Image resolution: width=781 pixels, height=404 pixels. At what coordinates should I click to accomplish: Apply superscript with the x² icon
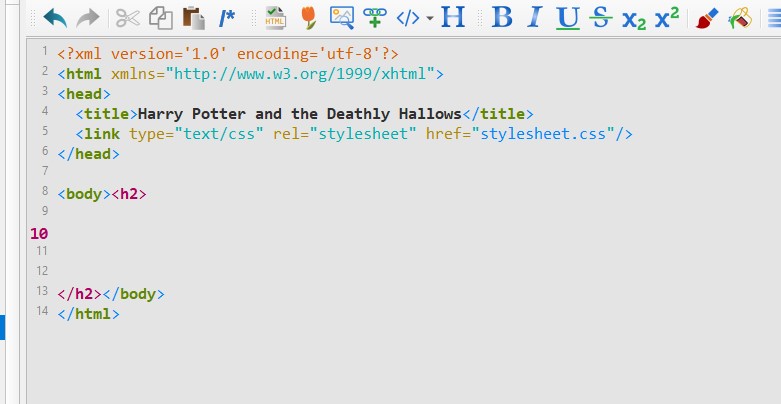click(x=666, y=18)
